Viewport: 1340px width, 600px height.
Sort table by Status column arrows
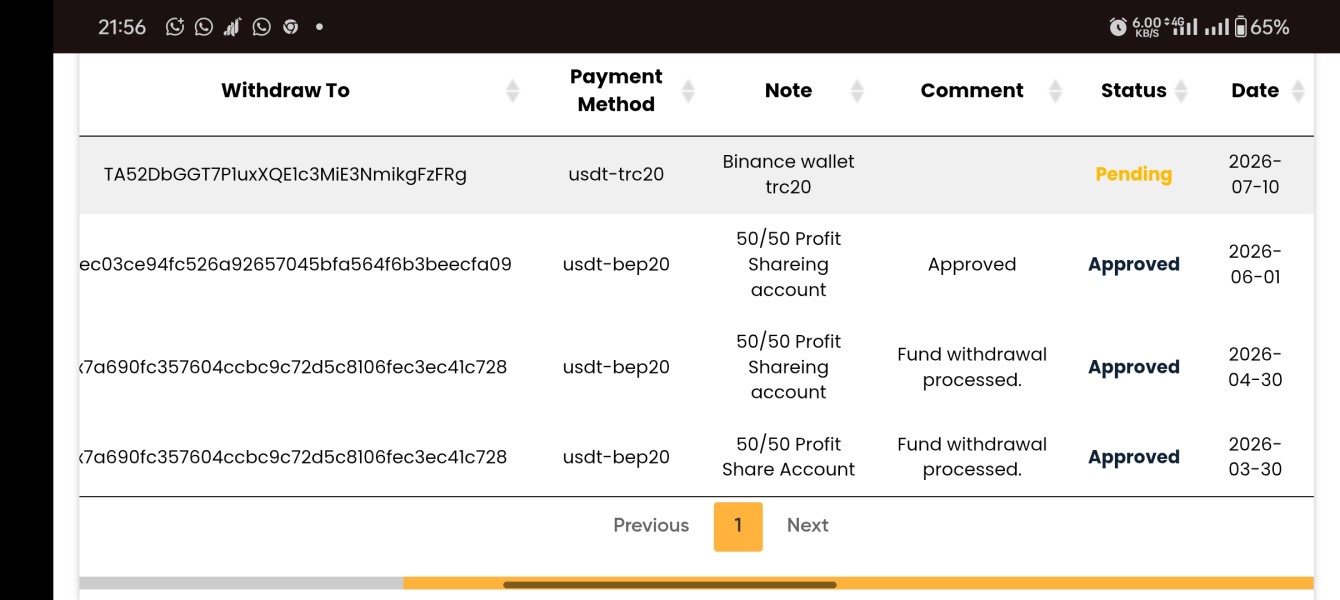[x=1181, y=91]
